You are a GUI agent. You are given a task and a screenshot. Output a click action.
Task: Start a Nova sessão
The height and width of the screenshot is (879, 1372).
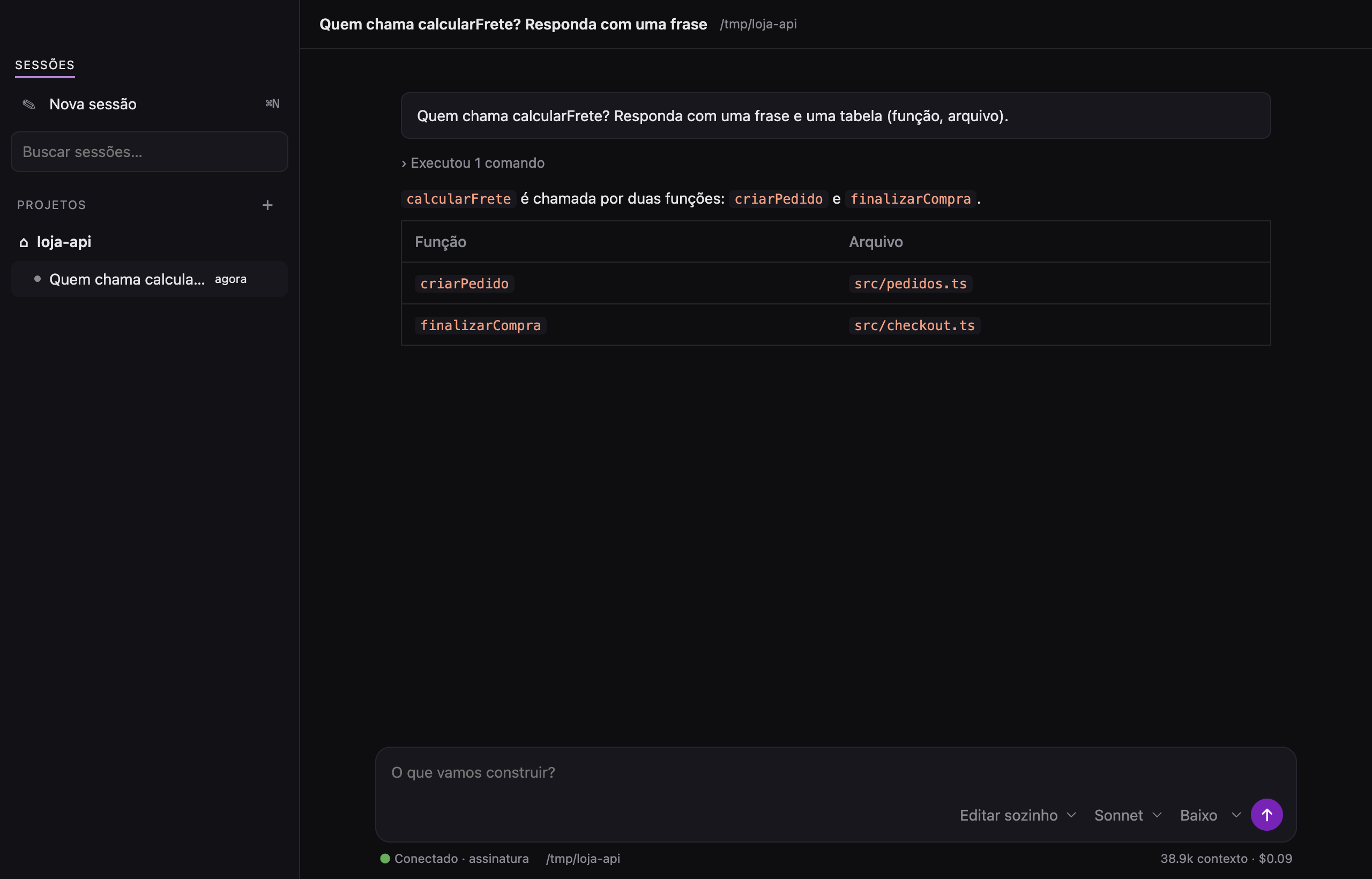pyautogui.click(x=150, y=104)
